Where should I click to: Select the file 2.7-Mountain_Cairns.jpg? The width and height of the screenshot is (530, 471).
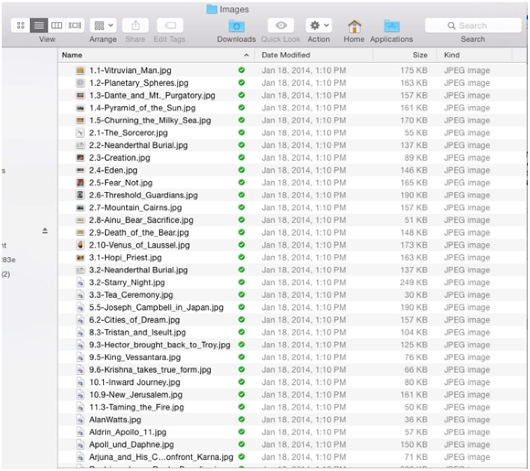(136, 208)
